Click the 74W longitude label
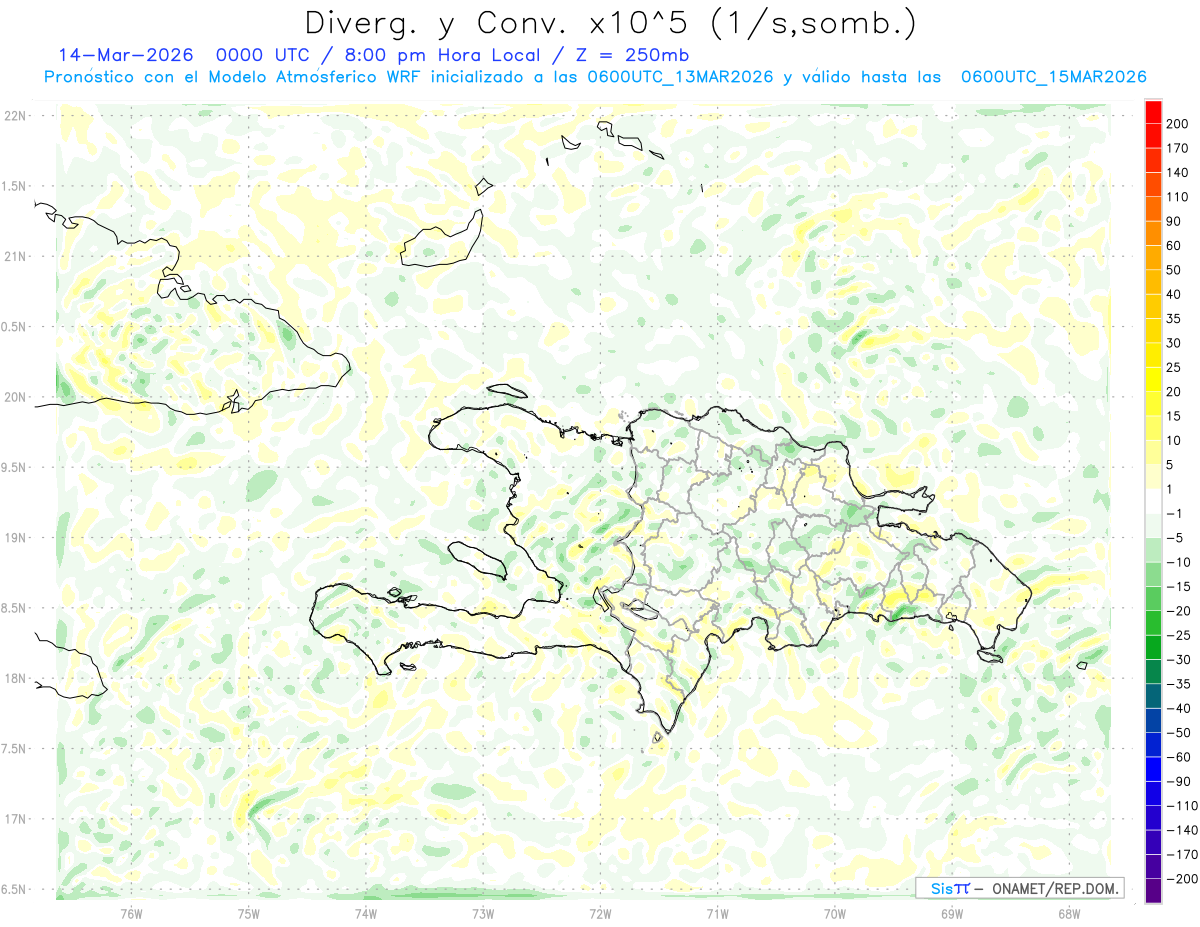 [366, 912]
